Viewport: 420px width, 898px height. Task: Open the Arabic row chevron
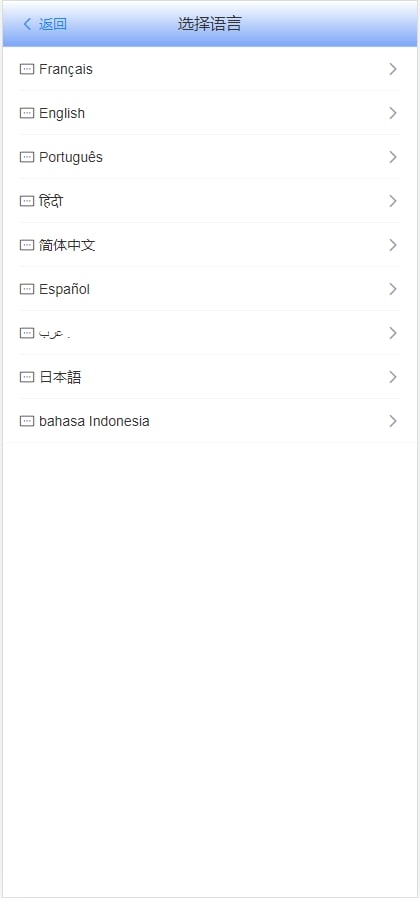pos(392,333)
